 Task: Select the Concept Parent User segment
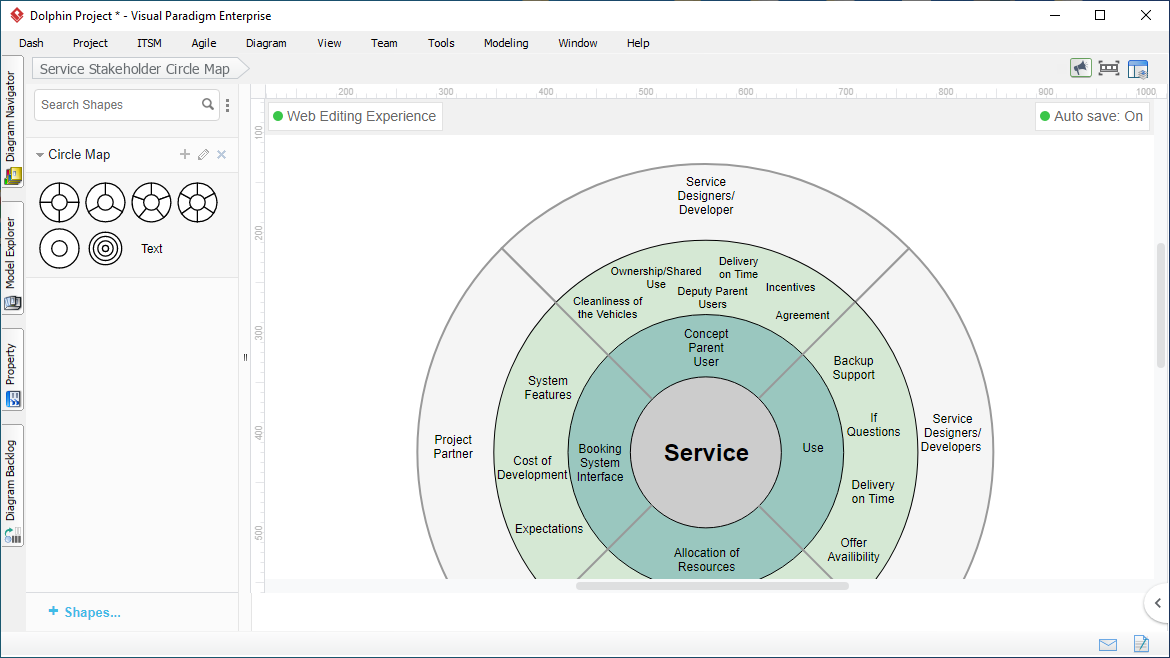point(706,348)
